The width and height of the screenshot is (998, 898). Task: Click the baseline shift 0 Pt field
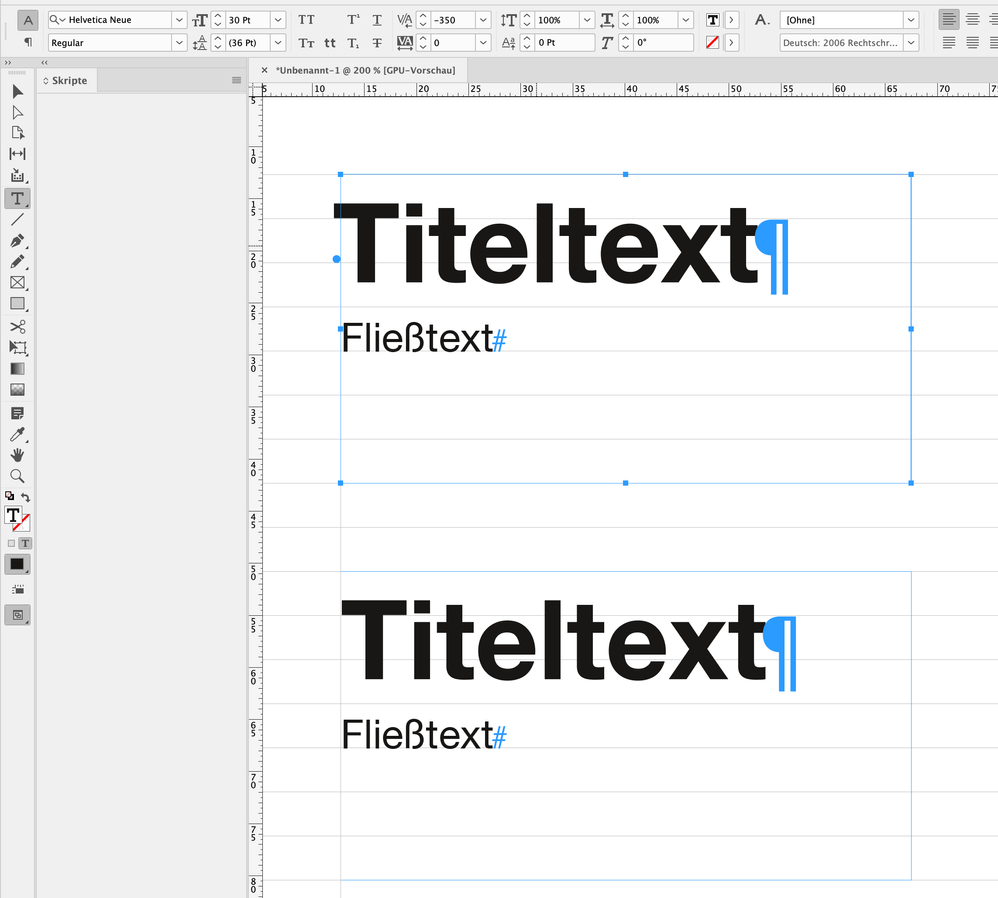click(x=565, y=43)
